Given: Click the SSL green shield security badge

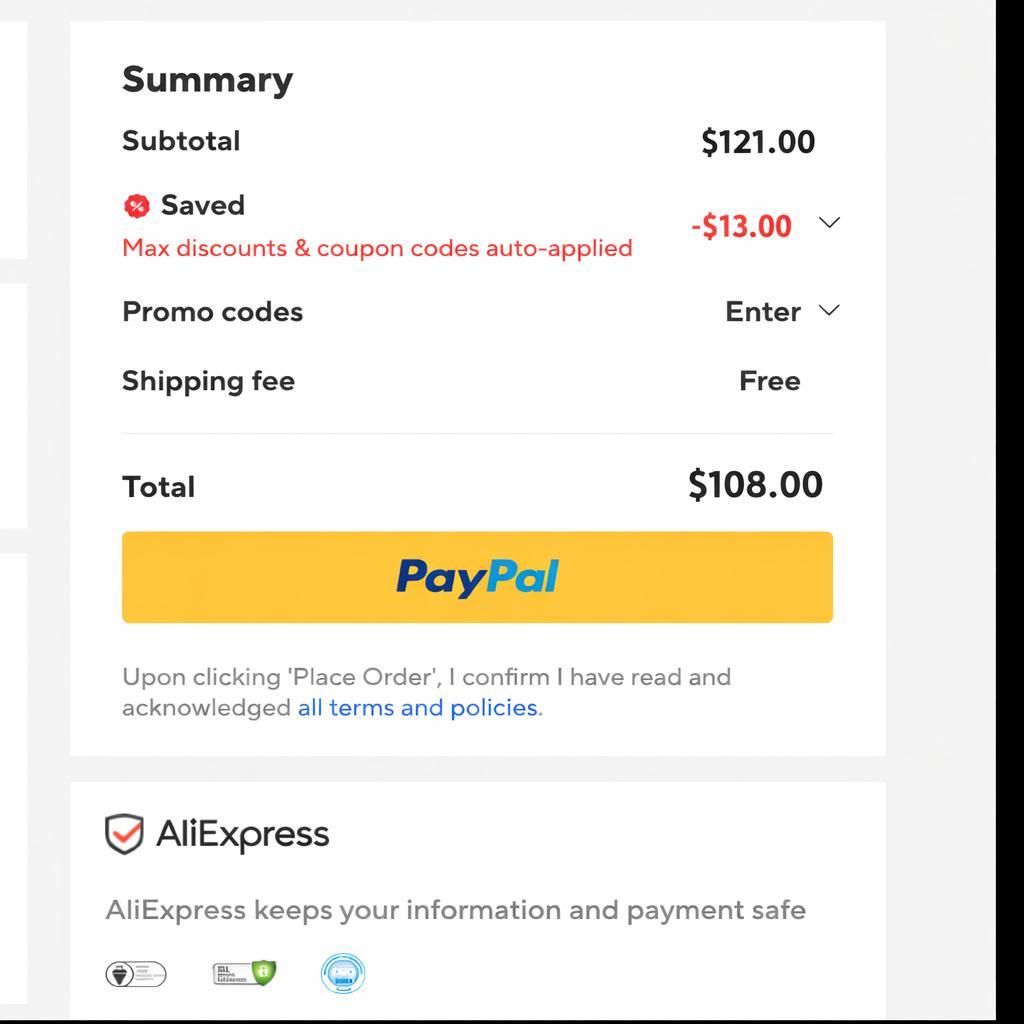Looking at the screenshot, I should [x=244, y=973].
